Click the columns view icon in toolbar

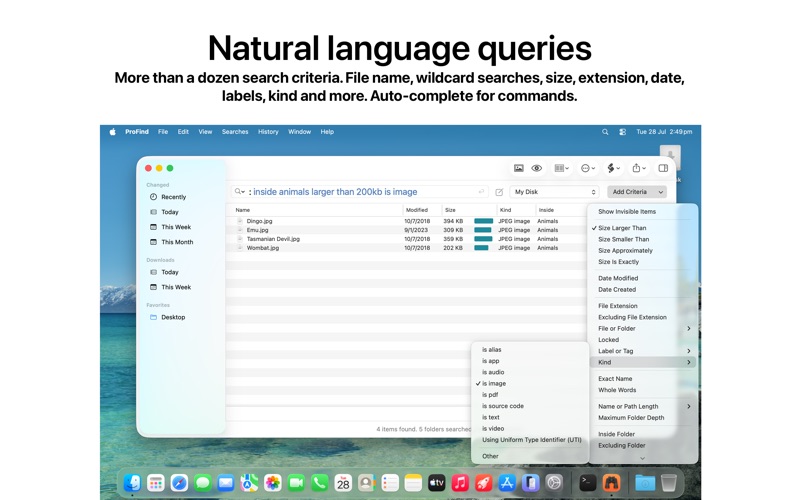pyautogui.click(x=561, y=168)
